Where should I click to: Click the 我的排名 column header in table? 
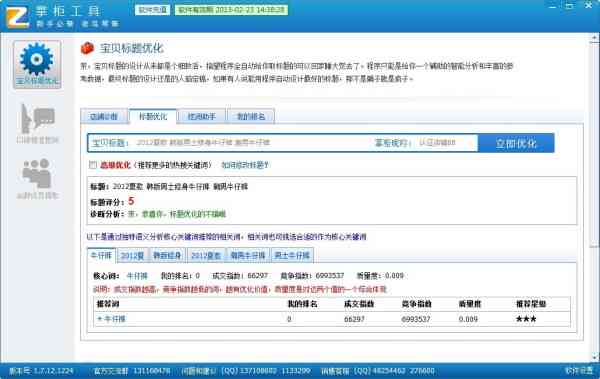(x=302, y=304)
